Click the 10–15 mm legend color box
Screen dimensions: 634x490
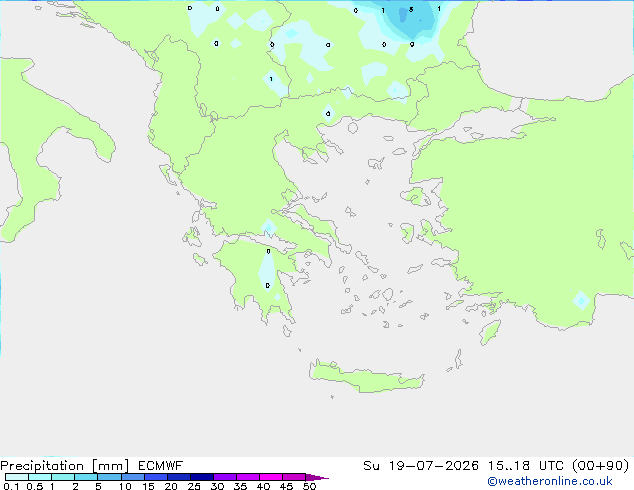tap(132, 477)
